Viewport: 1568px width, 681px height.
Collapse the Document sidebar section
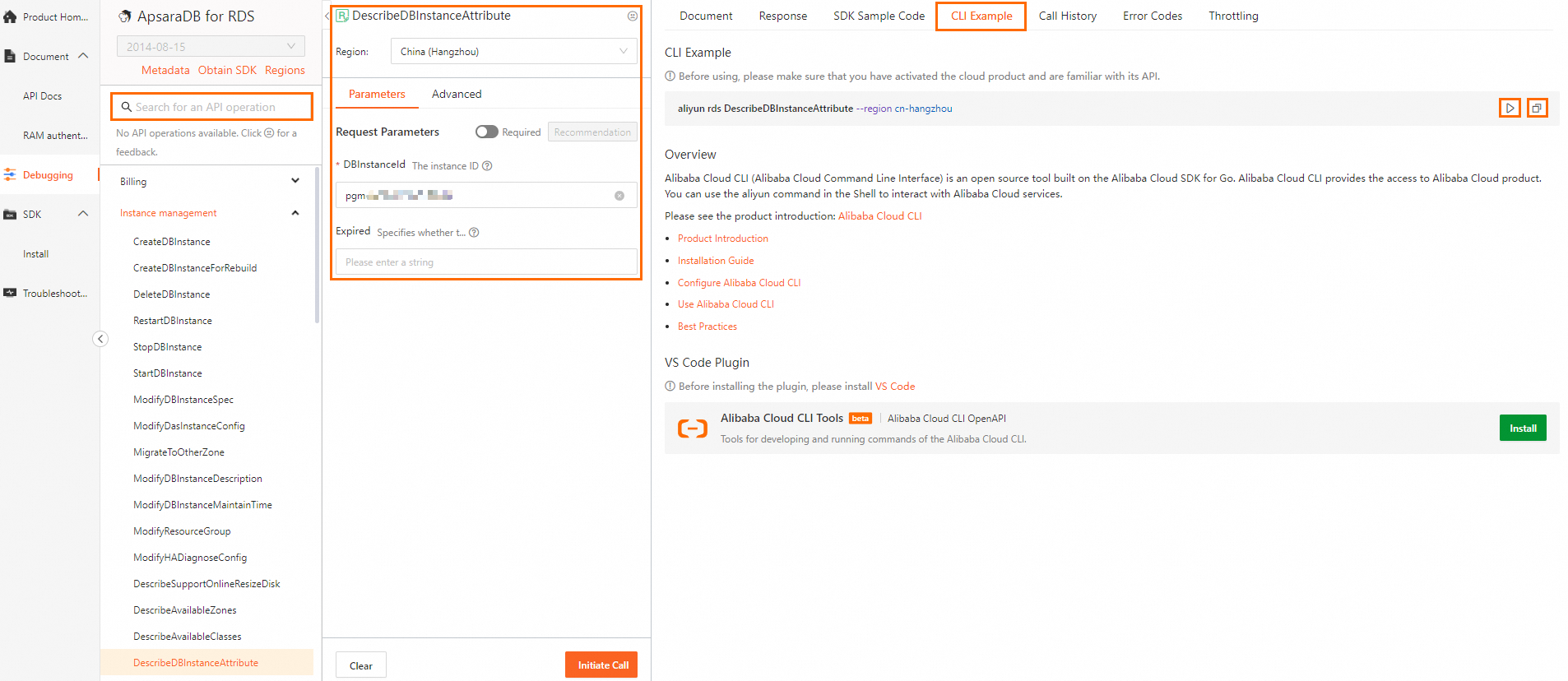point(83,56)
